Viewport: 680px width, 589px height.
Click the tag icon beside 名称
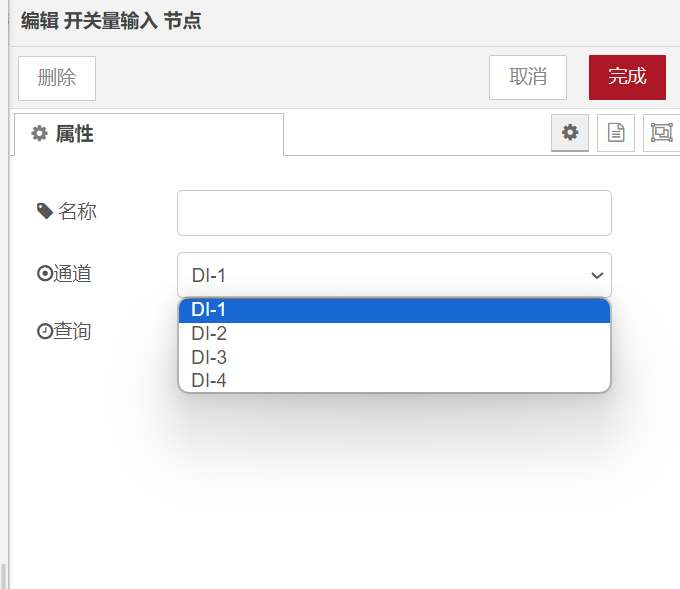coord(45,211)
